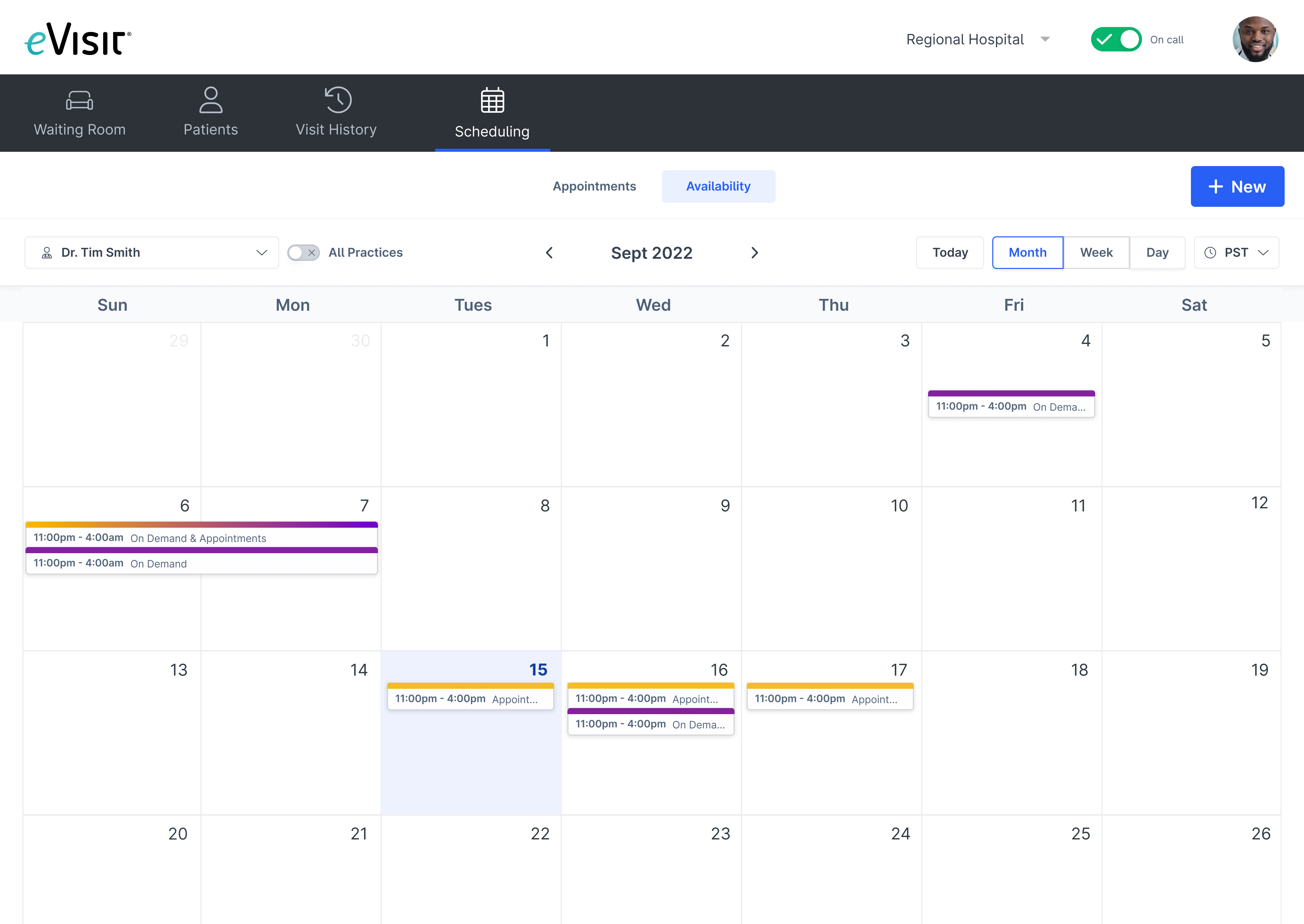Open the Dr. Tim Smith provider dropdown
This screenshot has height=924, width=1304.
[151, 253]
